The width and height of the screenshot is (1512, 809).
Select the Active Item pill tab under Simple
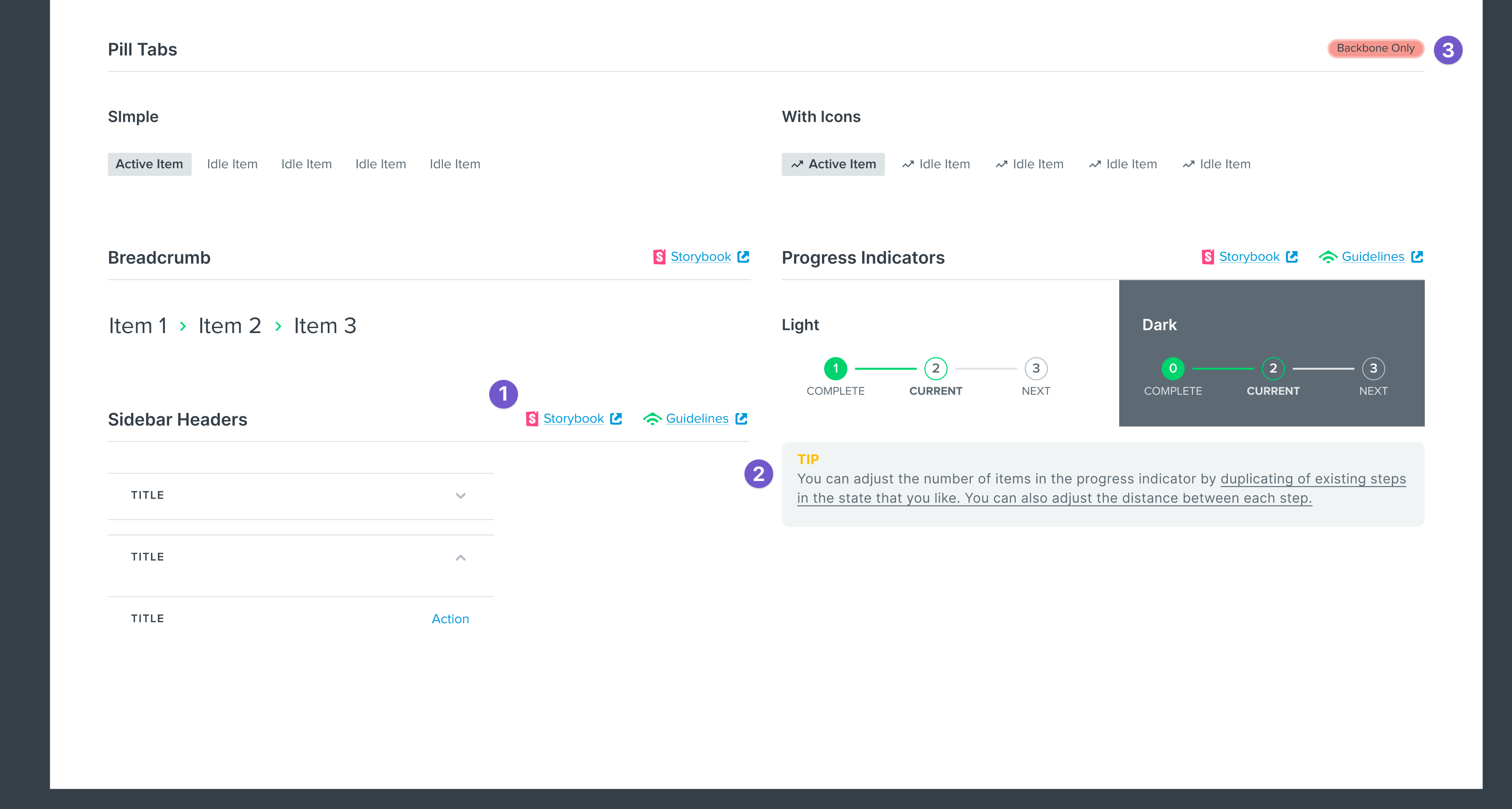pyautogui.click(x=149, y=164)
